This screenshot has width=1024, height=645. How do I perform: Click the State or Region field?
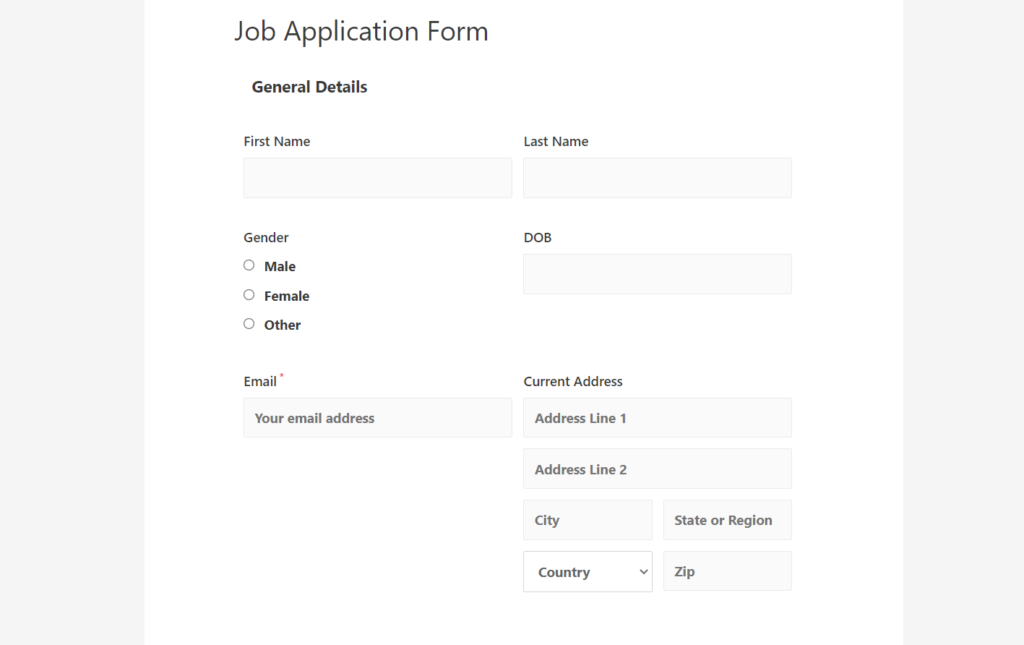point(727,520)
